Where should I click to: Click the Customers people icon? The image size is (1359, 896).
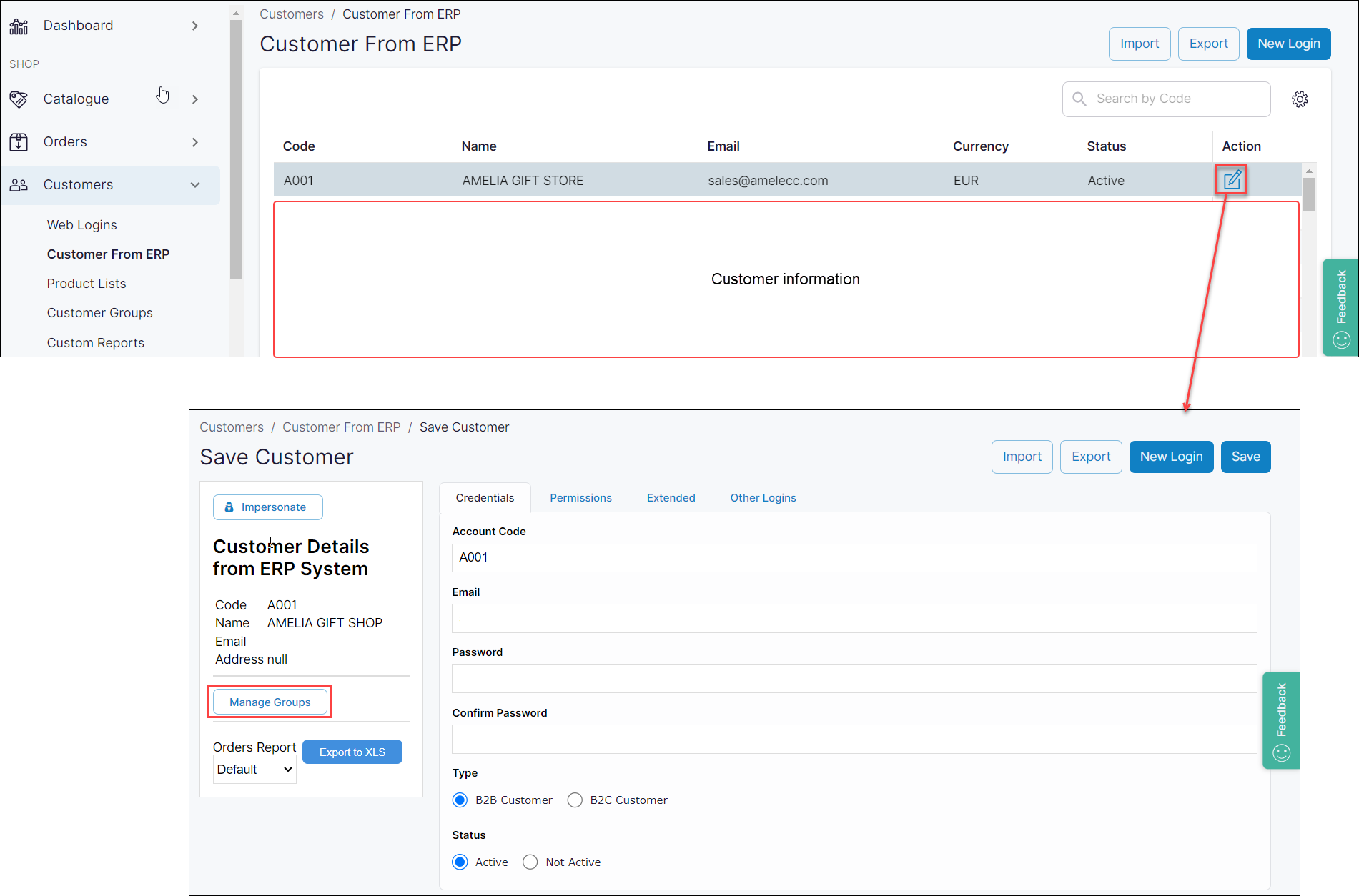pos(19,185)
